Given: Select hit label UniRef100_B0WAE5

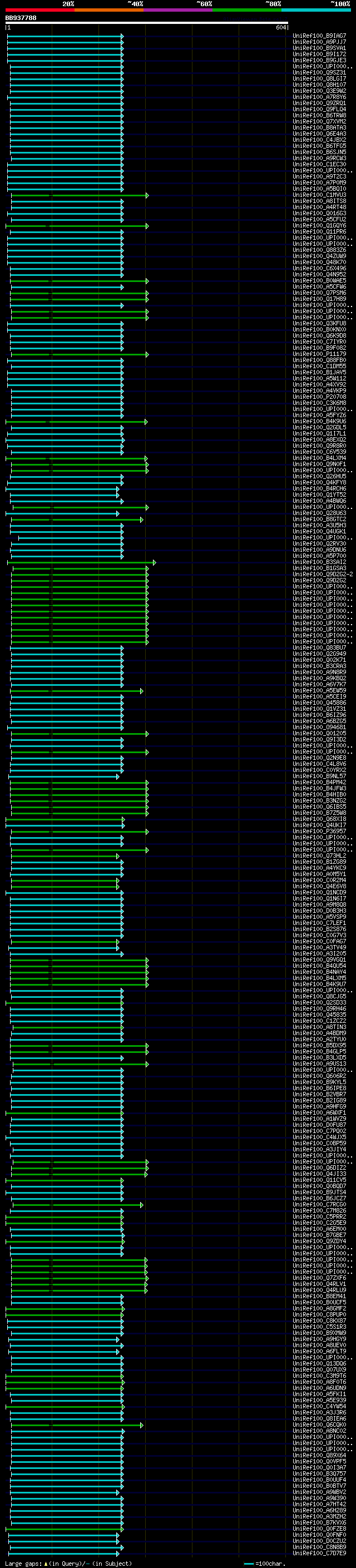Looking at the screenshot, I should (x=319, y=280).
